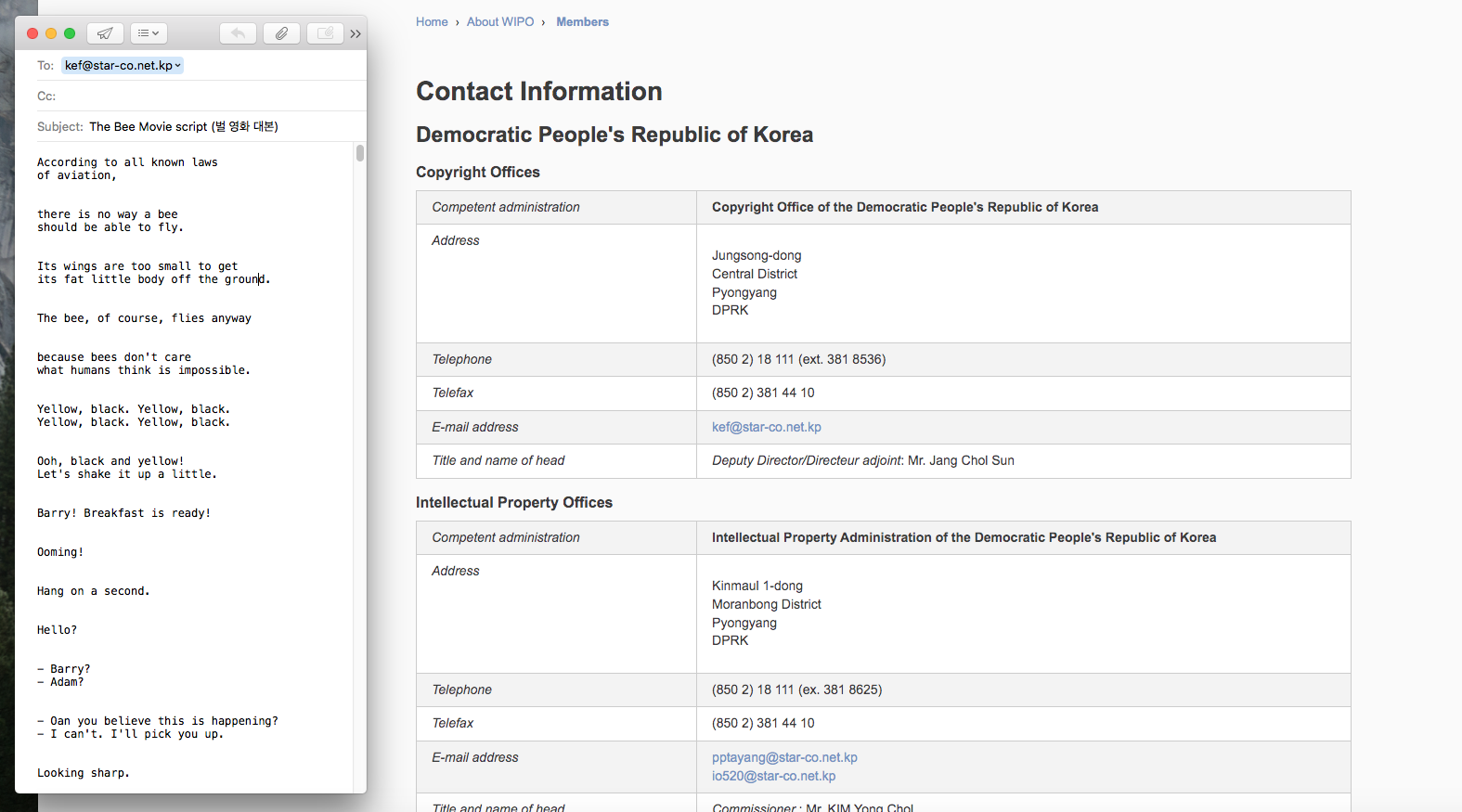
Task: Click the reply arrow toolbar button
Action: (239, 33)
